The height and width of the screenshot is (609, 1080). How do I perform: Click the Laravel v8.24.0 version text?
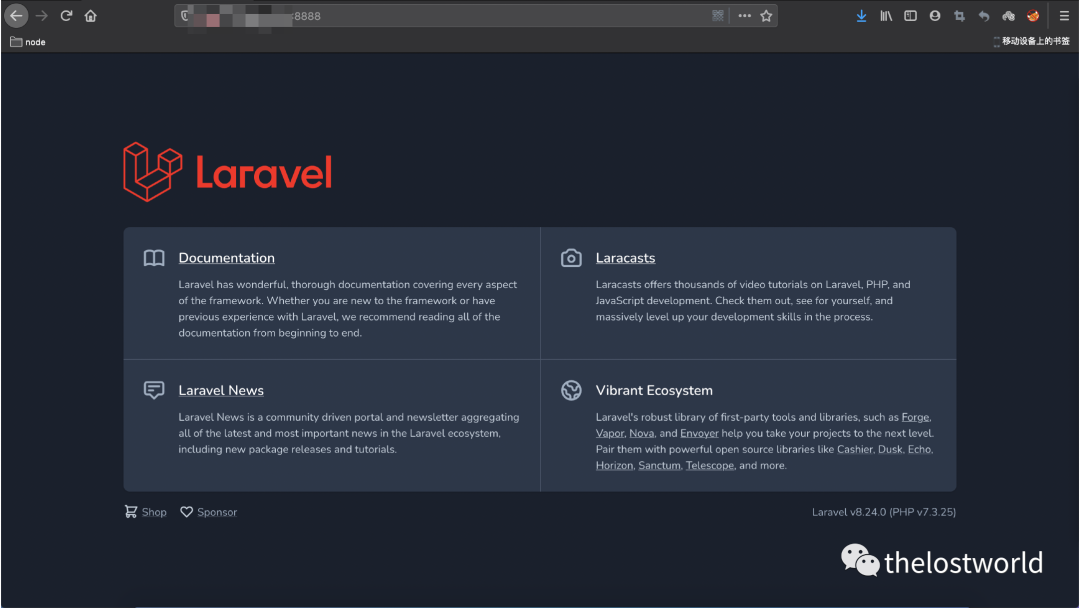[884, 512]
